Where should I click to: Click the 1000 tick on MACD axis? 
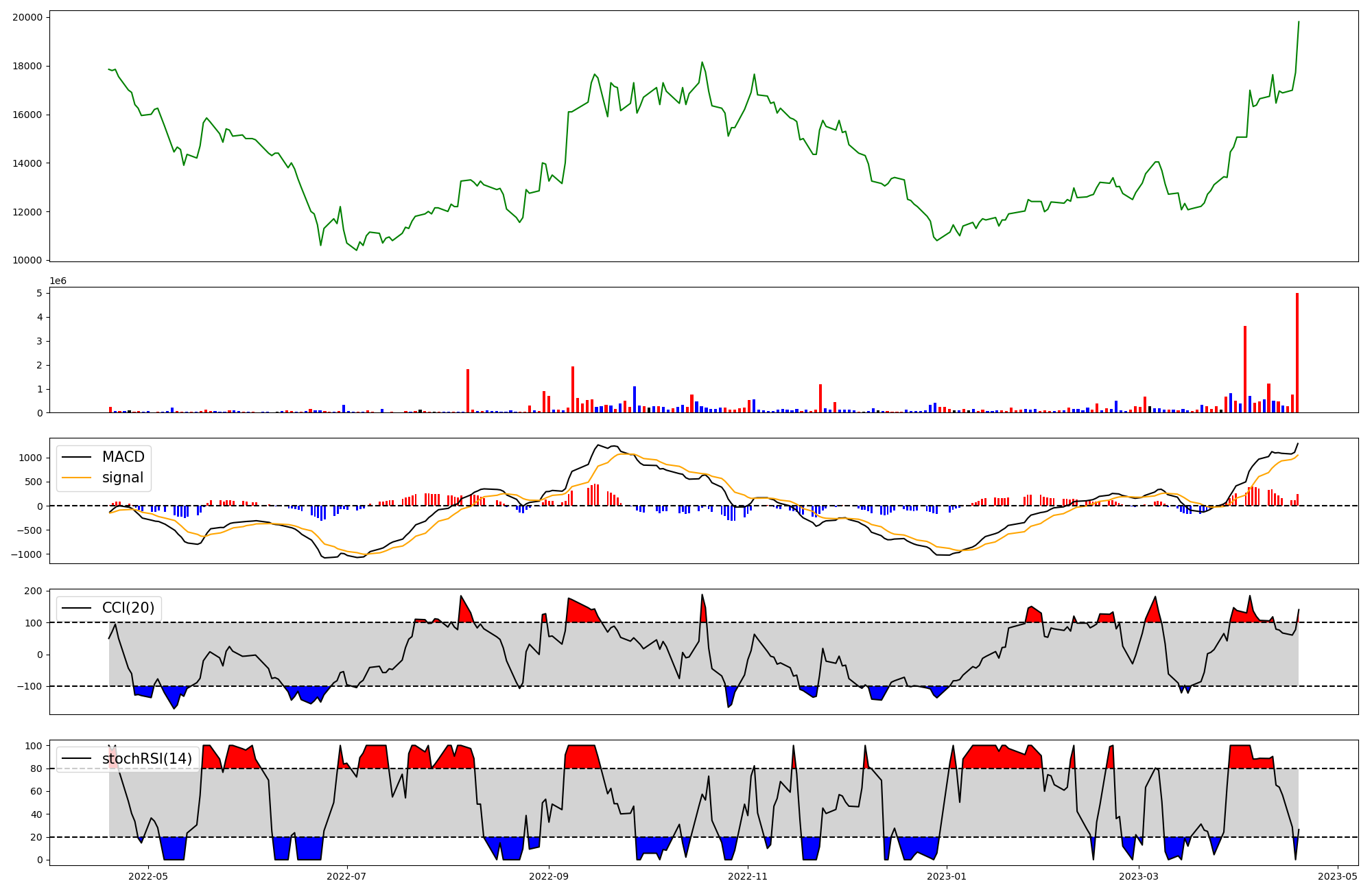coord(31,458)
